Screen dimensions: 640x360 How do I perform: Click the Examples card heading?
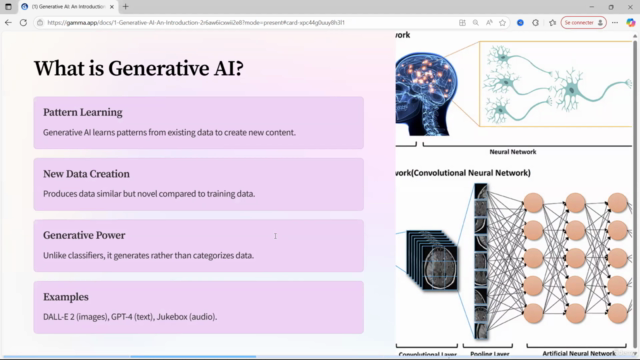pyautogui.click(x=66, y=297)
